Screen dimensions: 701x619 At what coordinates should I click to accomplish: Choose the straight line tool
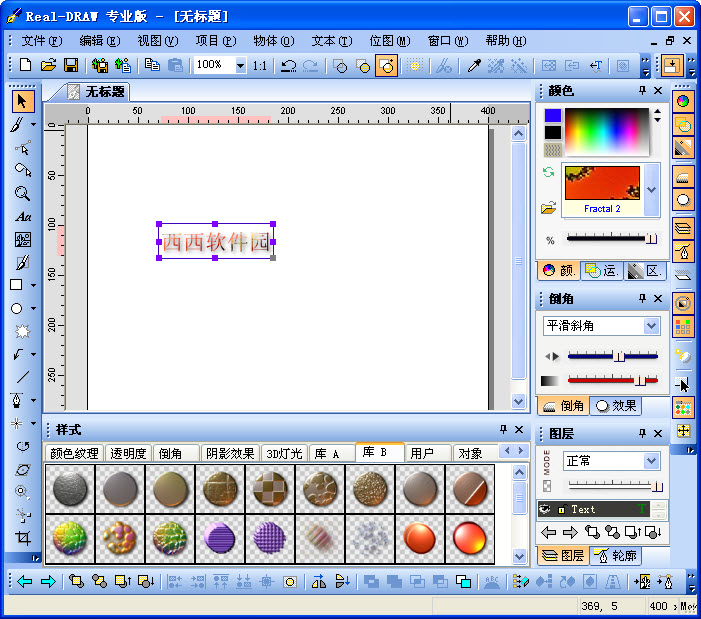(22, 377)
